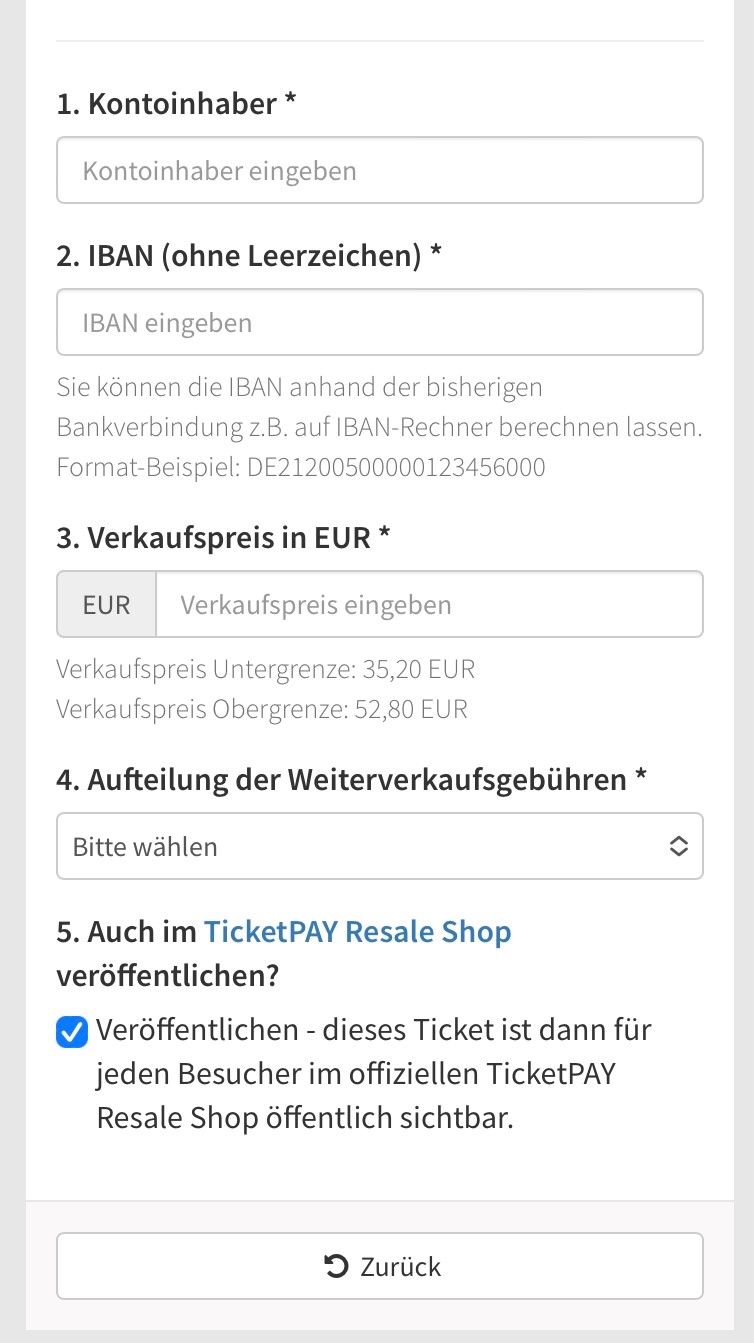This screenshot has width=754, height=1343.
Task: Focus the IBAN eingeben input field
Action: [379, 322]
